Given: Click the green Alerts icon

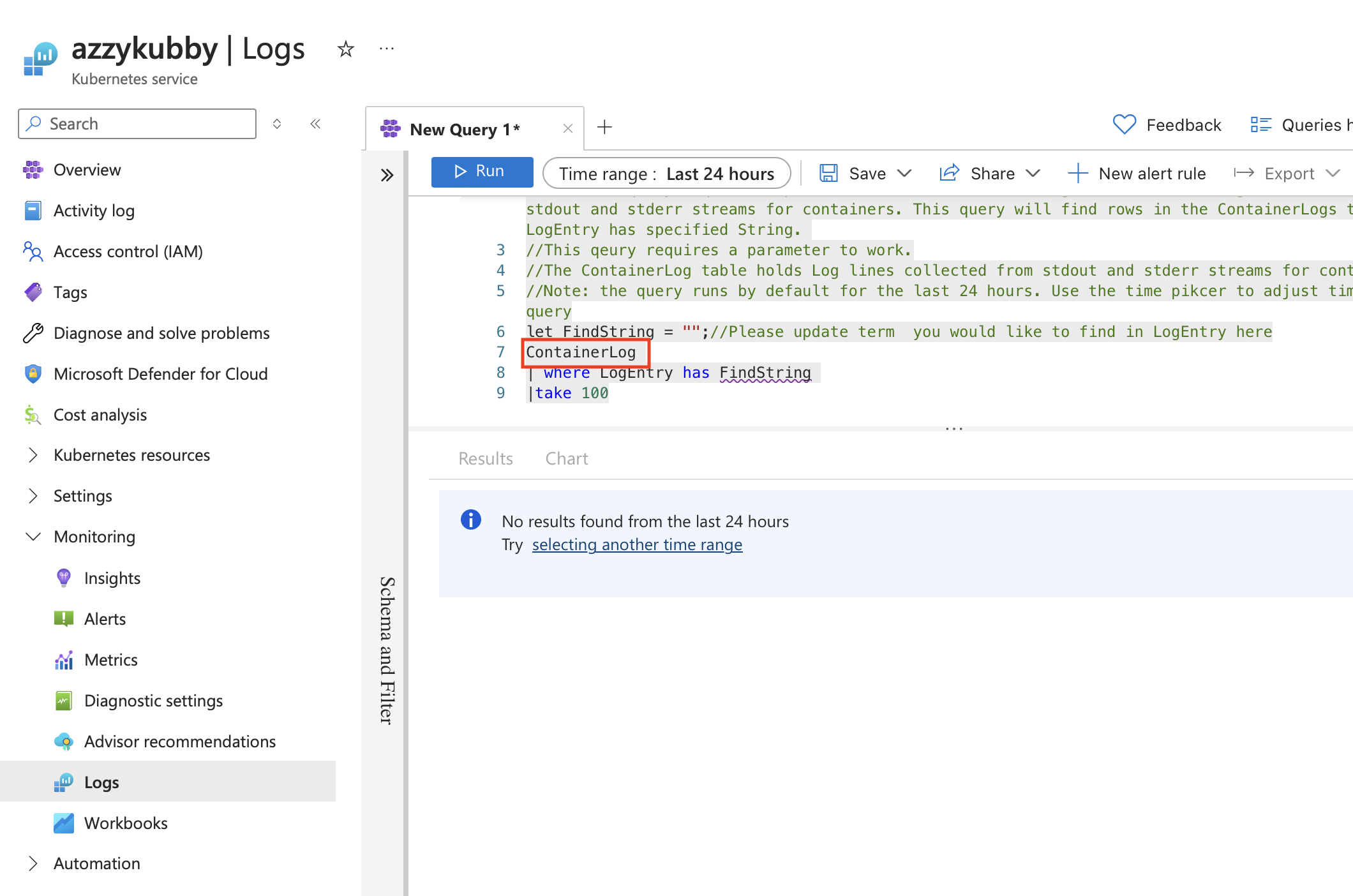Looking at the screenshot, I should pyautogui.click(x=64, y=619).
